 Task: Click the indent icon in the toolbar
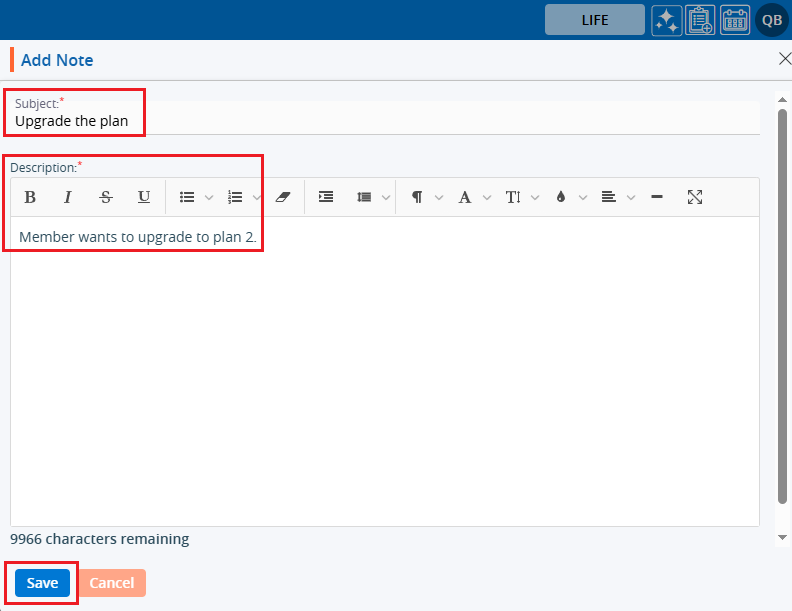[x=326, y=197]
